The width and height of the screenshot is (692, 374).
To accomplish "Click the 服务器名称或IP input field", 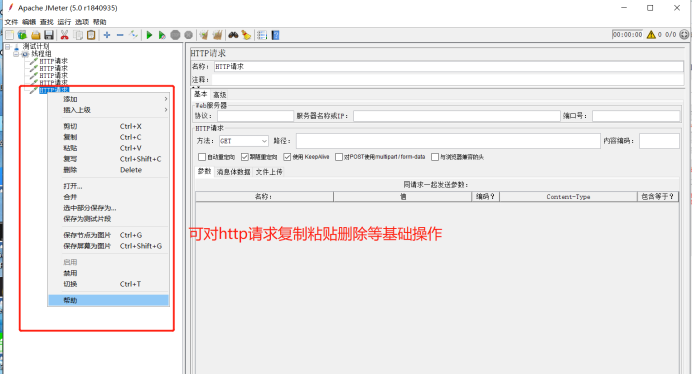I will click(x=457, y=116).
